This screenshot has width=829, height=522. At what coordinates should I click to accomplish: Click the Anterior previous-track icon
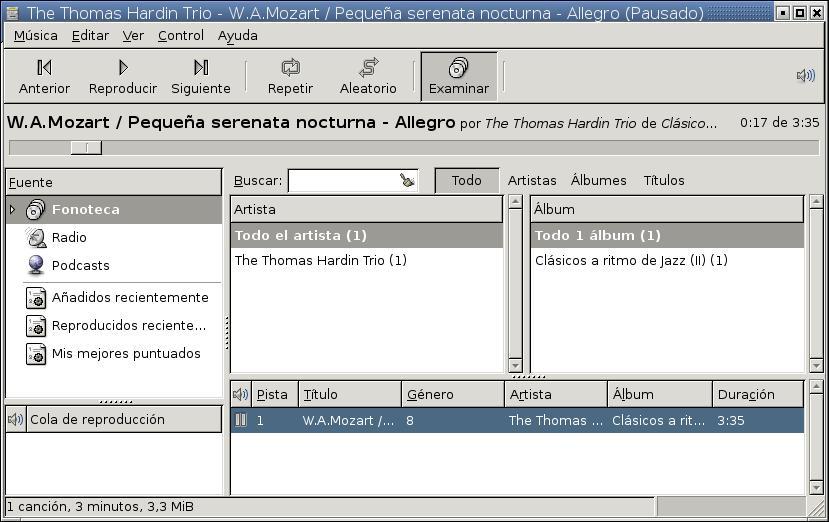(44, 68)
